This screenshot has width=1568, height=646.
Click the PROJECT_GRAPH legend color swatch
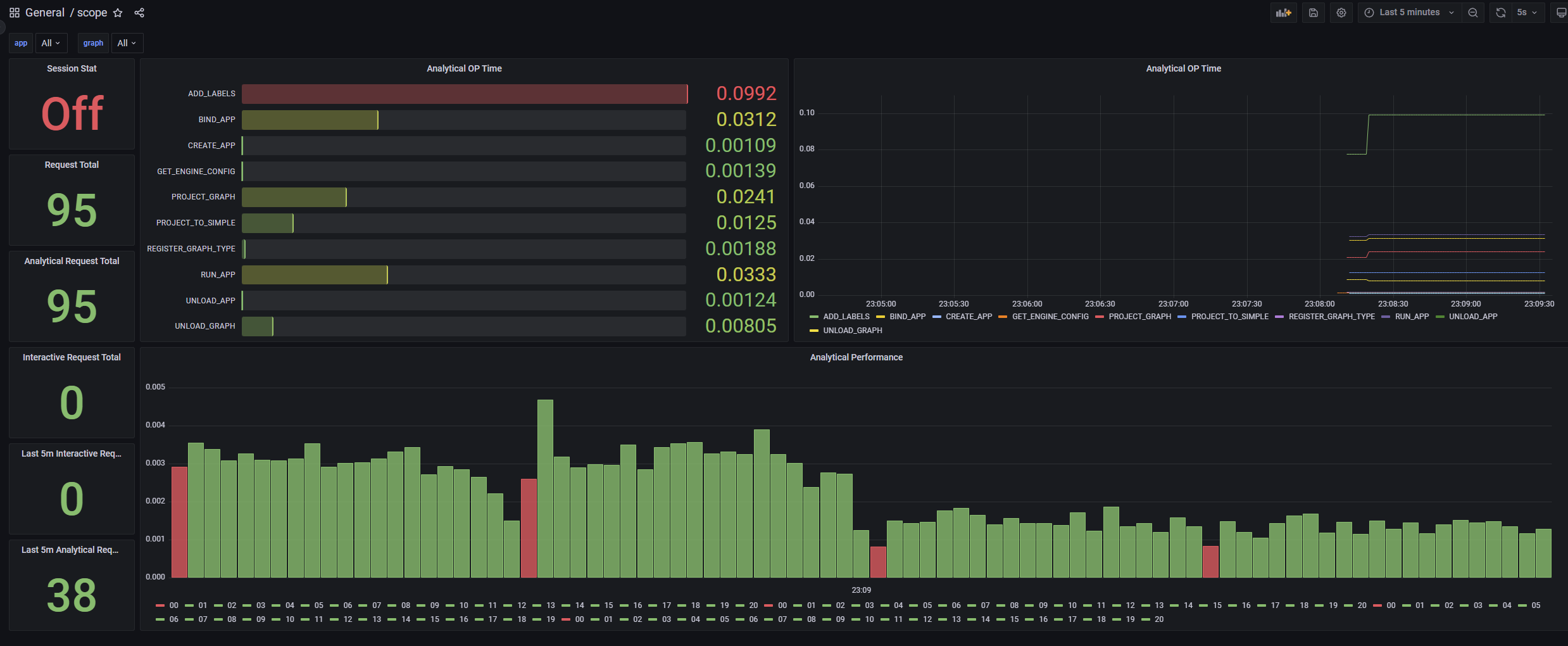pyautogui.click(x=1100, y=317)
